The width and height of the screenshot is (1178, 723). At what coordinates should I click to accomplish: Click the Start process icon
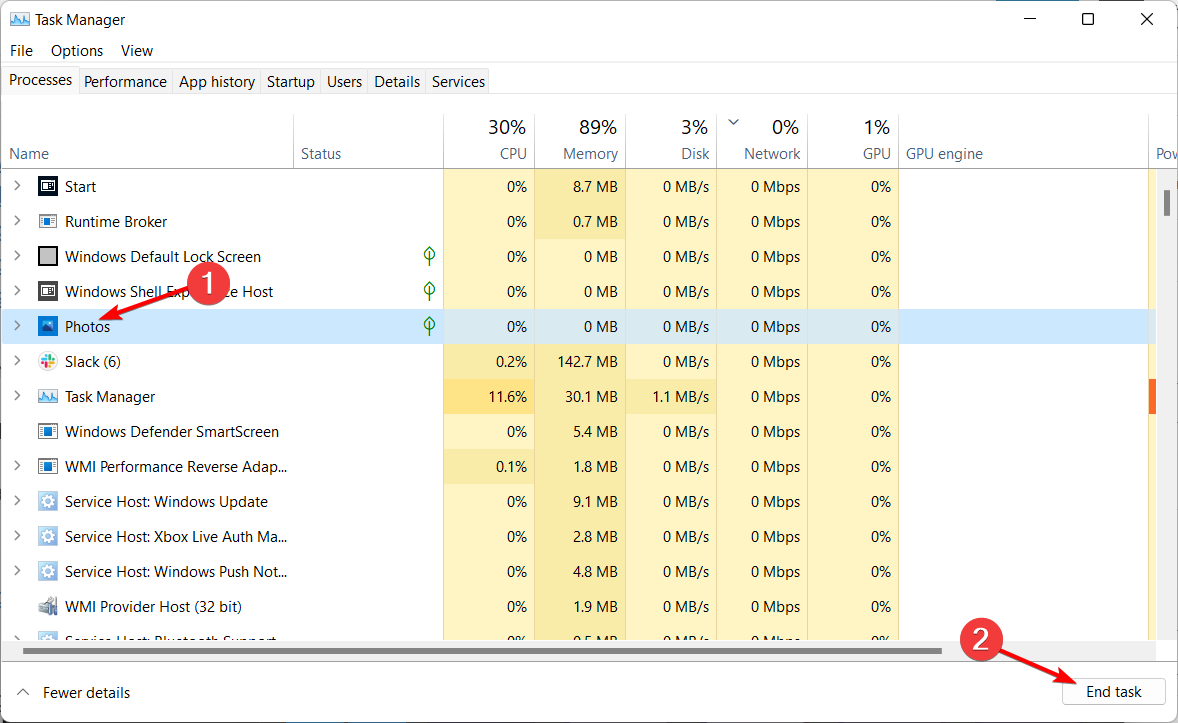point(47,186)
